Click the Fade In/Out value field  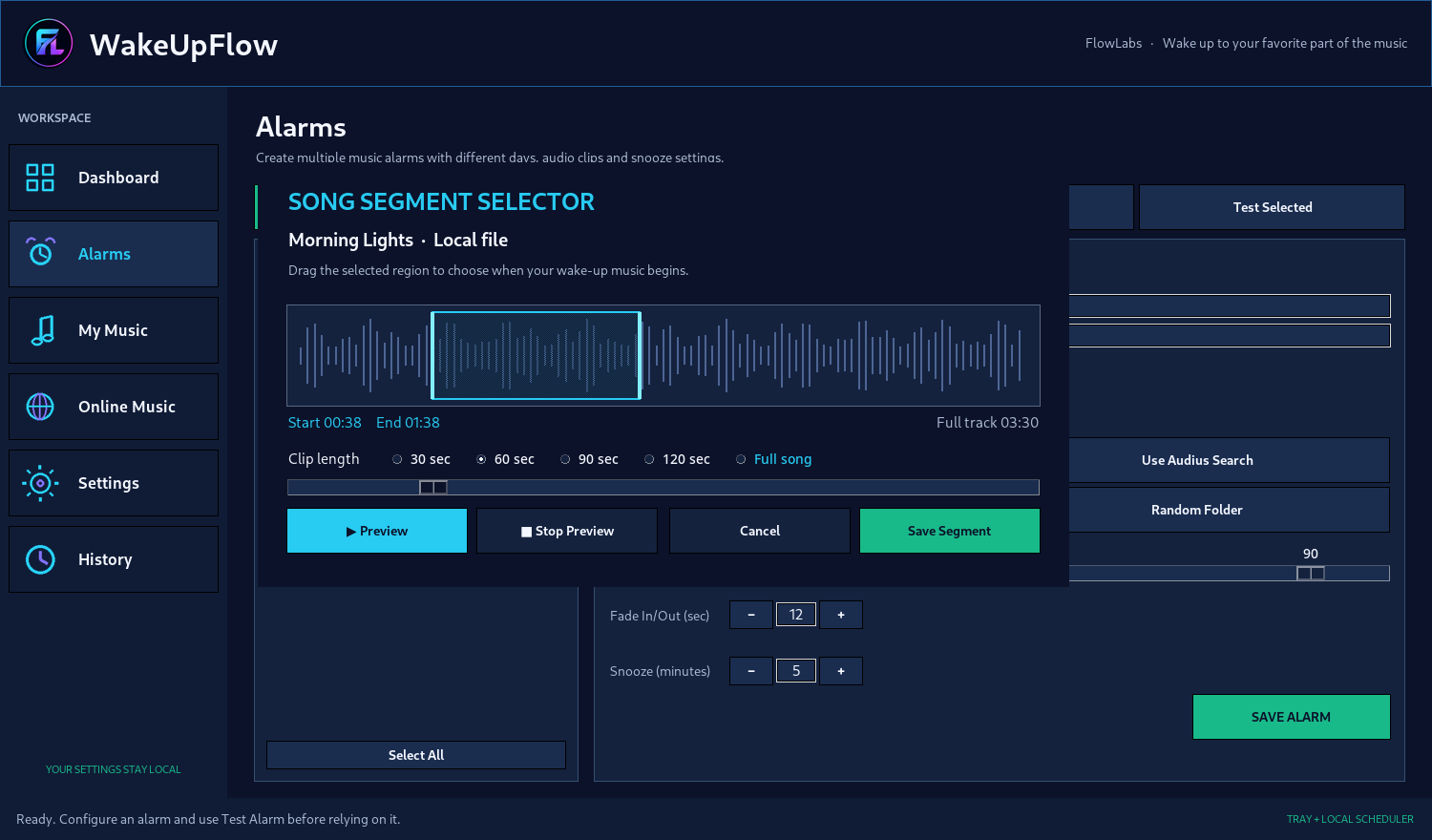(796, 615)
